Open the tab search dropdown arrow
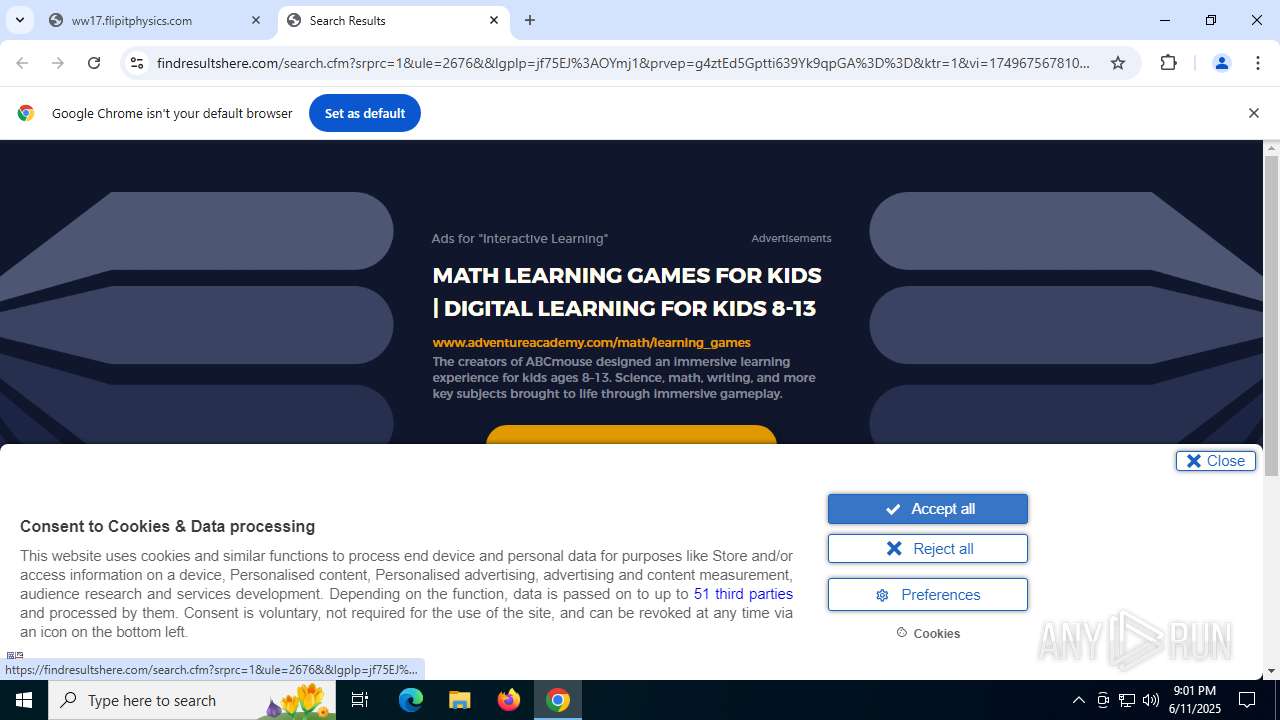 (x=19, y=20)
